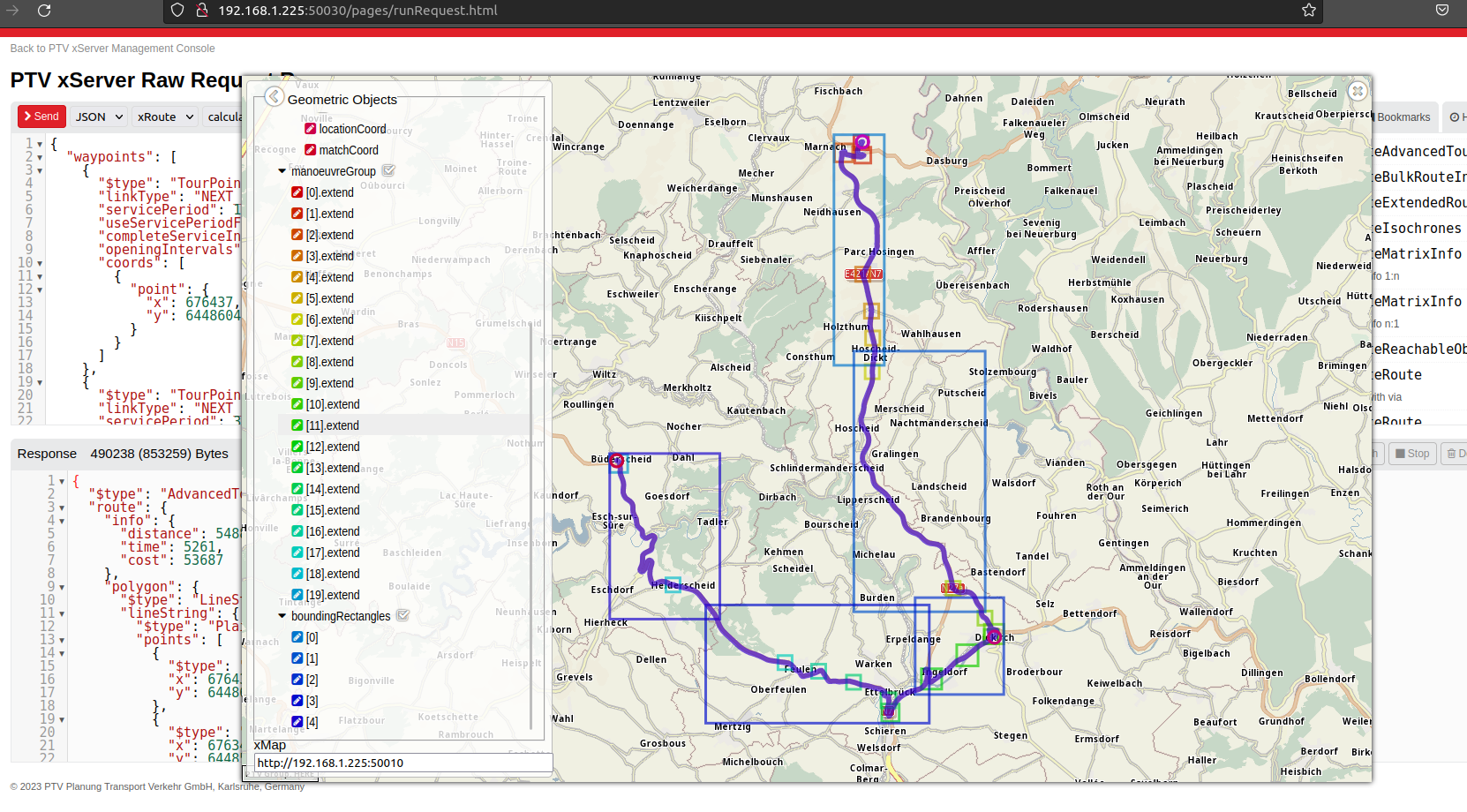Click the [16].extend pencil icon
1467x812 pixels.
(x=297, y=531)
